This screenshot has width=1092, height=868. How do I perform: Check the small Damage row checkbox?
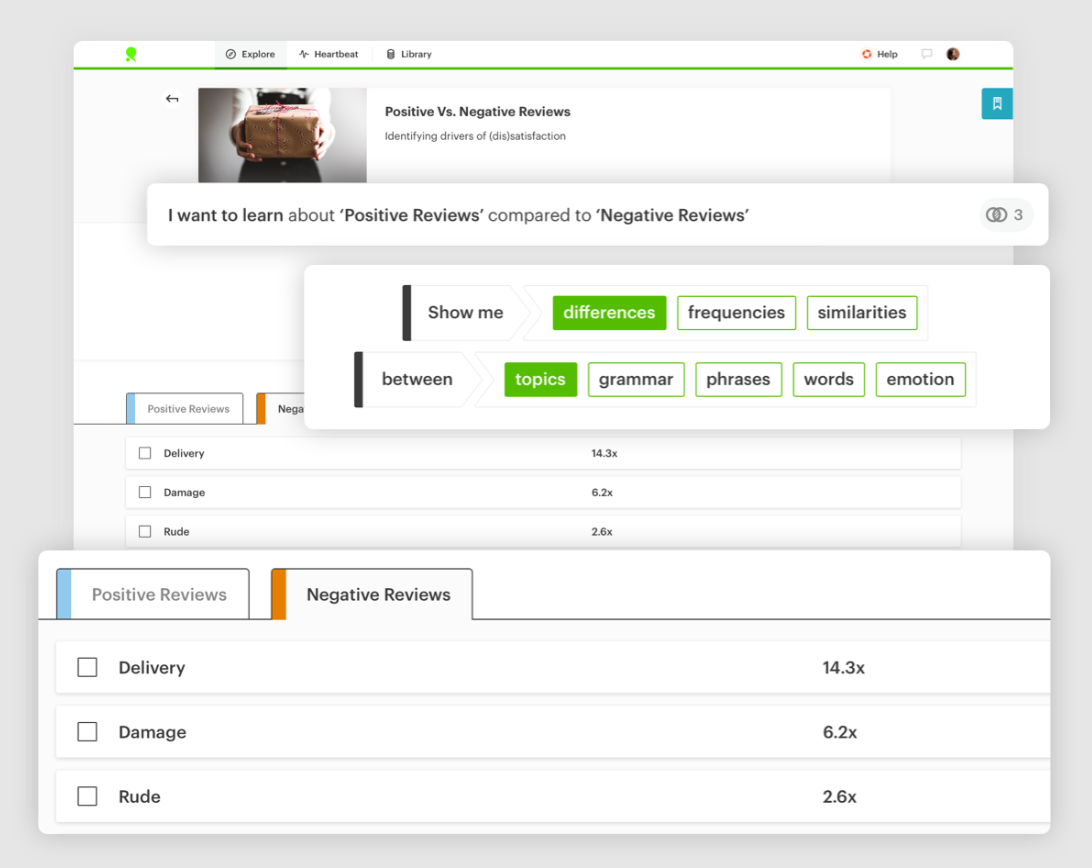pyautogui.click(x=145, y=493)
